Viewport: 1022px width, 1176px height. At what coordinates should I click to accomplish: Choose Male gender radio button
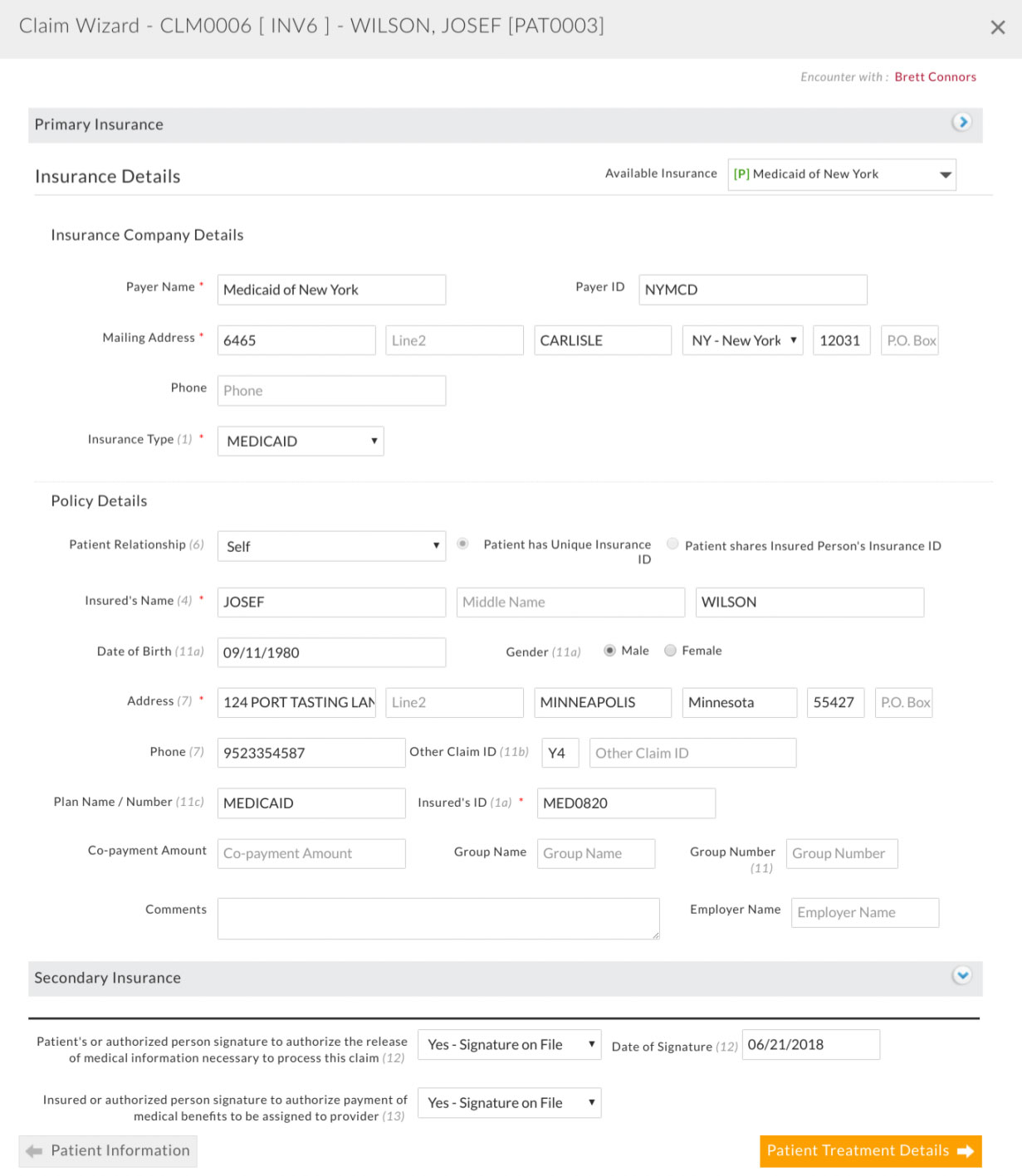(x=610, y=651)
